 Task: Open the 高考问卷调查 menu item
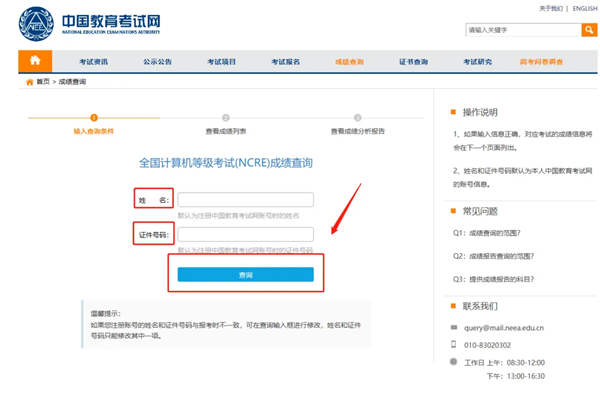541,62
